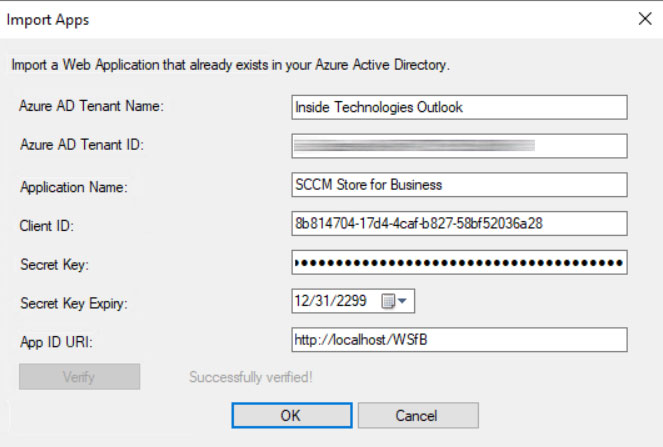
Task: Click the 'Application Name:' label
Action: [74, 187]
